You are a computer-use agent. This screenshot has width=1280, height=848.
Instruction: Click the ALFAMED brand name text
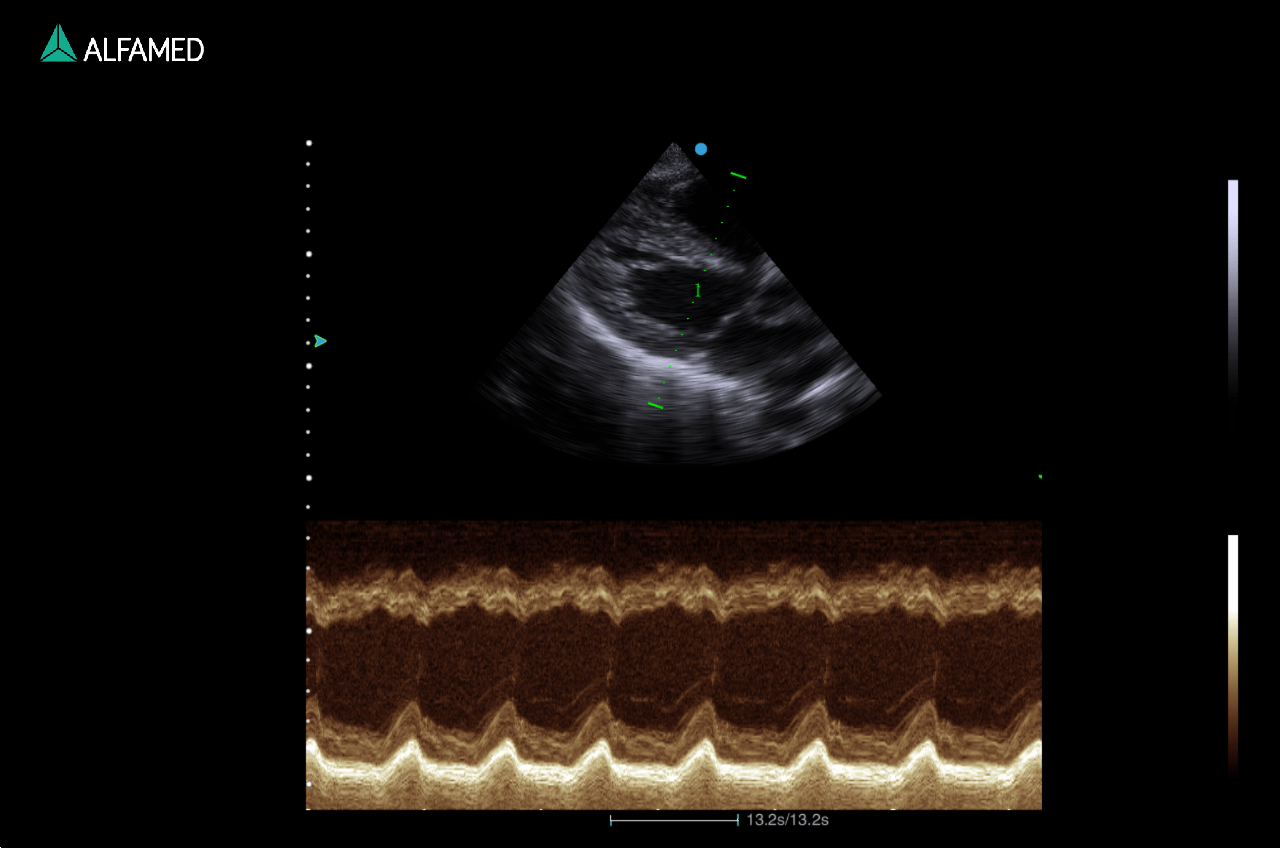(144, 50)
